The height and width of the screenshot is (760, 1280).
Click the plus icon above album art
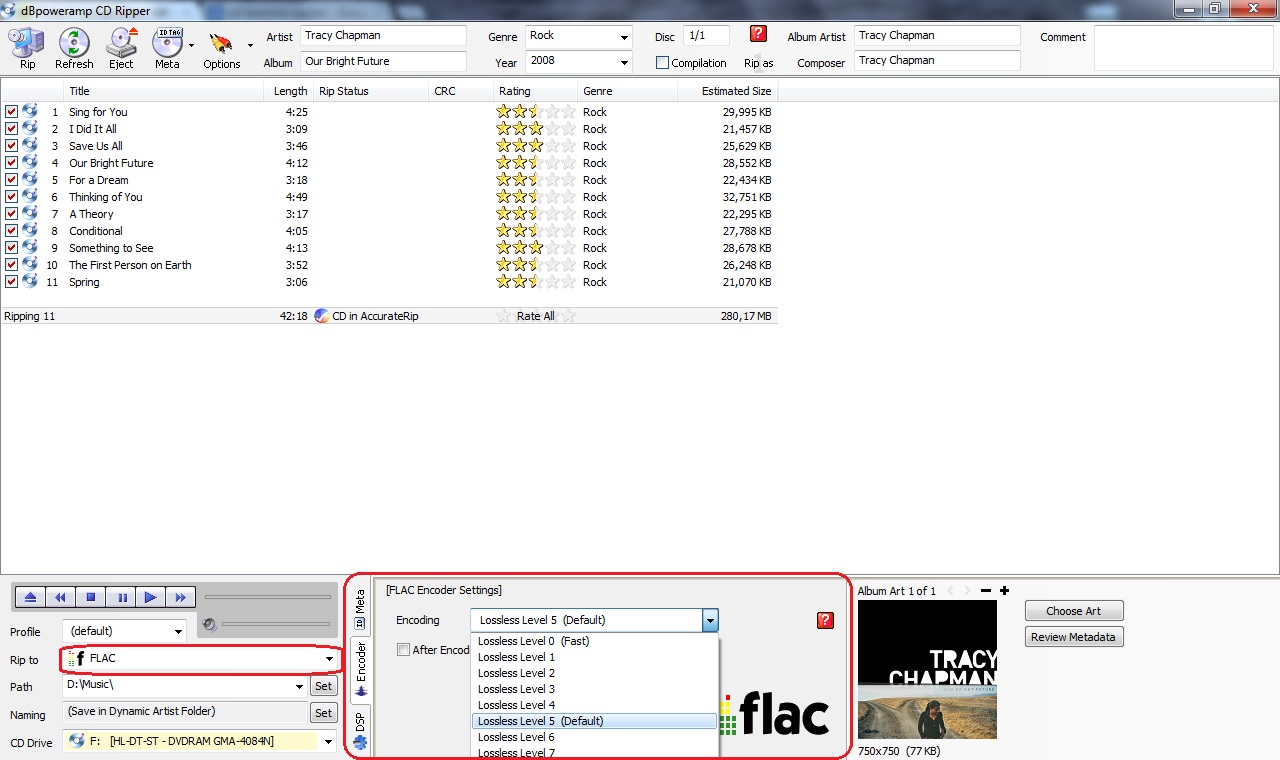pyautogui.click(x=1004, y=591)
